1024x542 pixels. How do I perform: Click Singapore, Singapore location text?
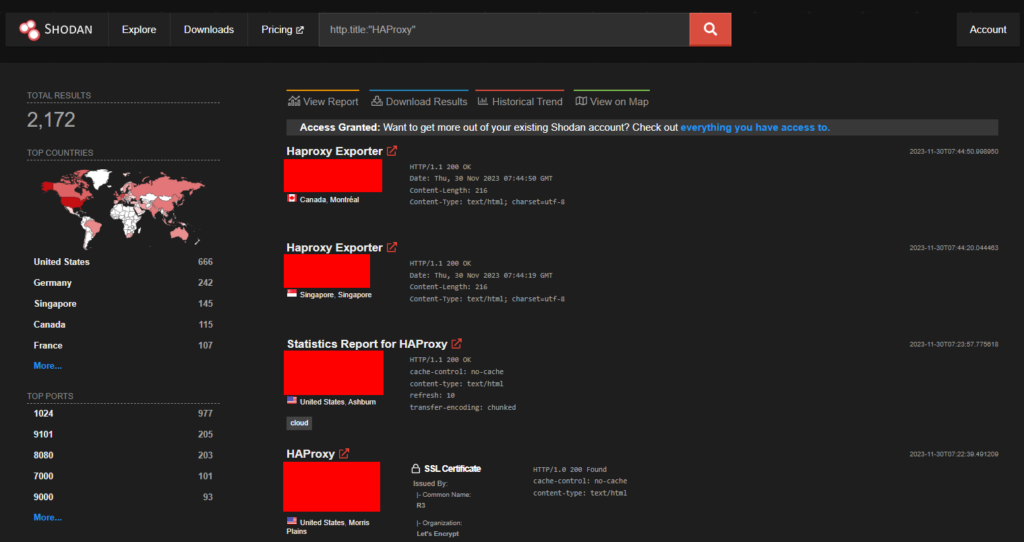tap(336, 295)
